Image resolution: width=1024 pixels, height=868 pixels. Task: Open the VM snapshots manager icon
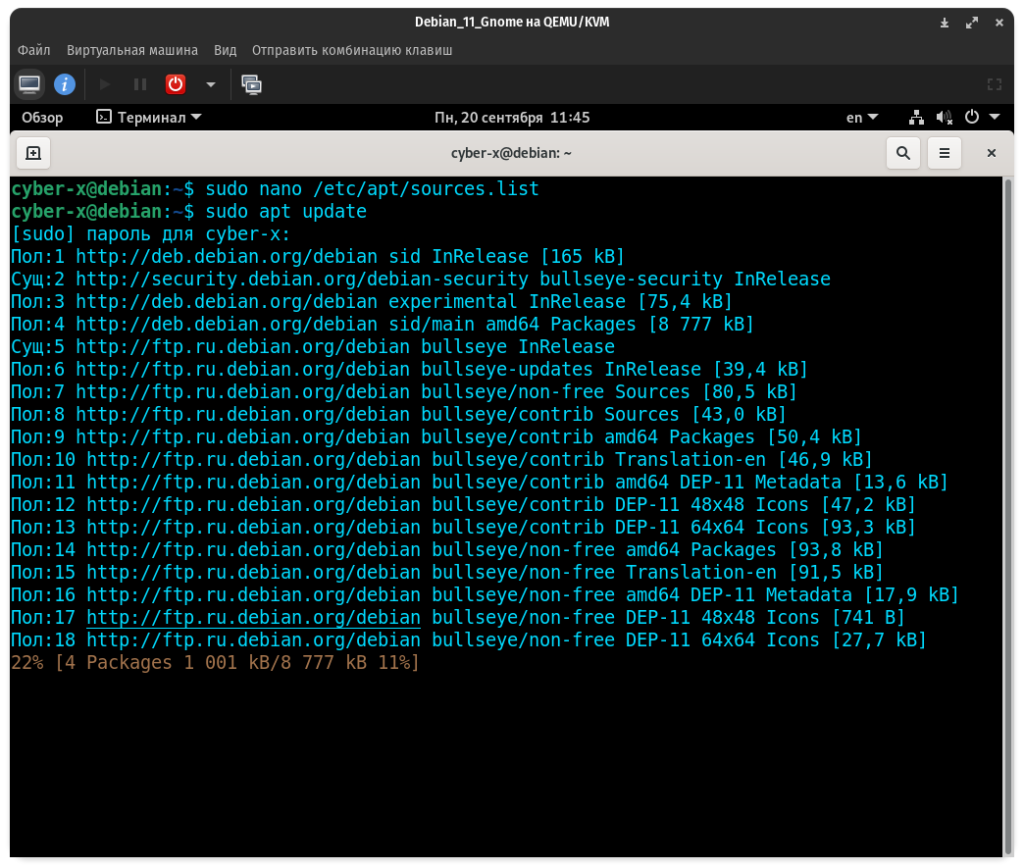[252, 84]
